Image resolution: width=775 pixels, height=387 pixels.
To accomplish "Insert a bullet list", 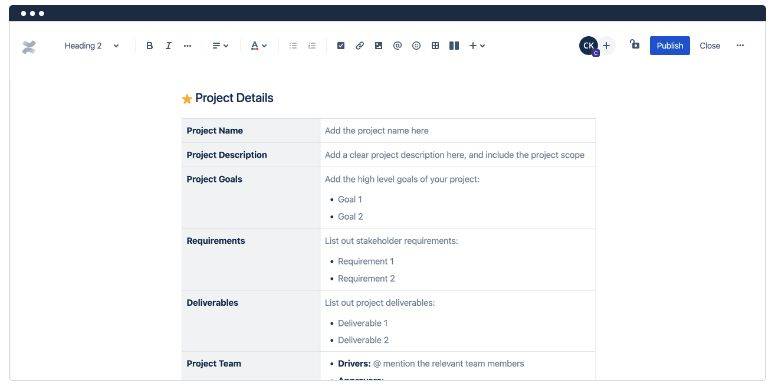I will [x=293, y=45].
